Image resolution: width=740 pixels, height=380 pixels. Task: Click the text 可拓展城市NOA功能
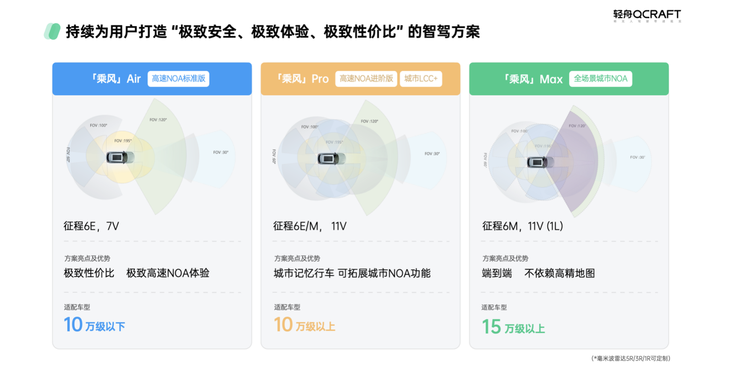point(384,273)
